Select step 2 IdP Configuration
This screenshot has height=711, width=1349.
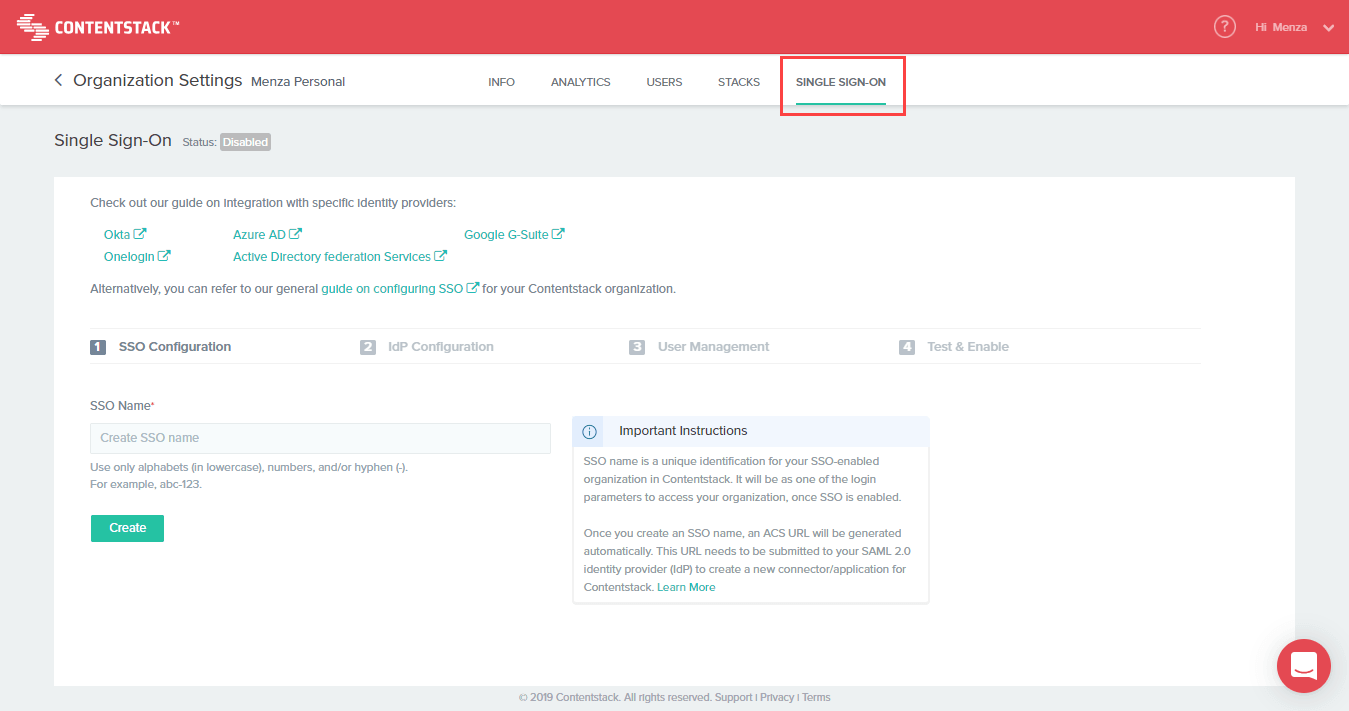pyautogui.click(x=427, y=347)
